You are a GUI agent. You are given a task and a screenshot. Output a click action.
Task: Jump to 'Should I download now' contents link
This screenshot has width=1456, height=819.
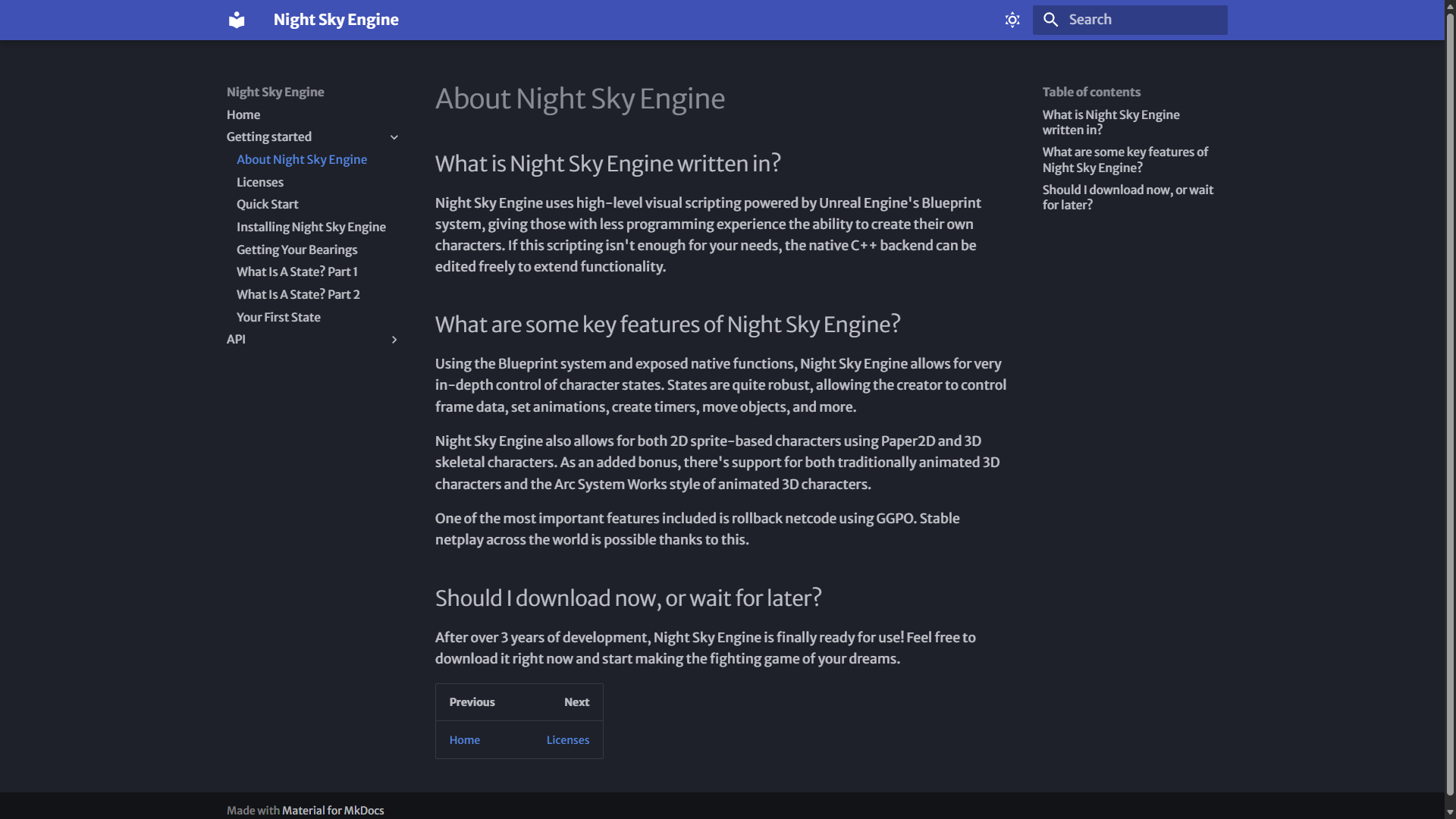(x=1127, y=197)
